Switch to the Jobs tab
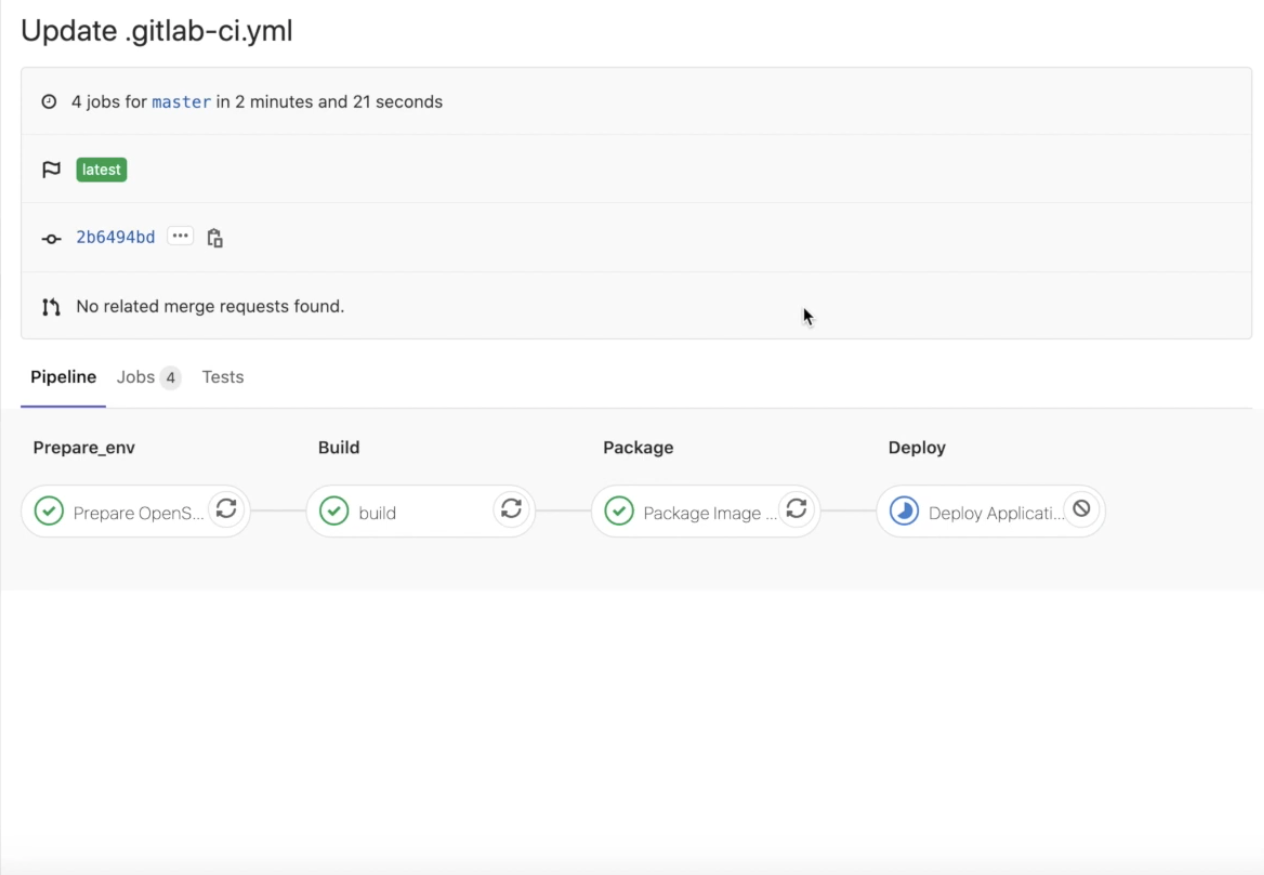1264x875 pixels. (x=147, y=377)
